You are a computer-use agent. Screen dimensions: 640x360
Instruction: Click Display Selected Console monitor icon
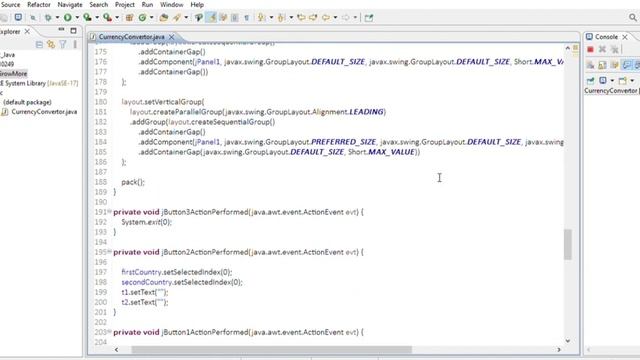[602, 80]
